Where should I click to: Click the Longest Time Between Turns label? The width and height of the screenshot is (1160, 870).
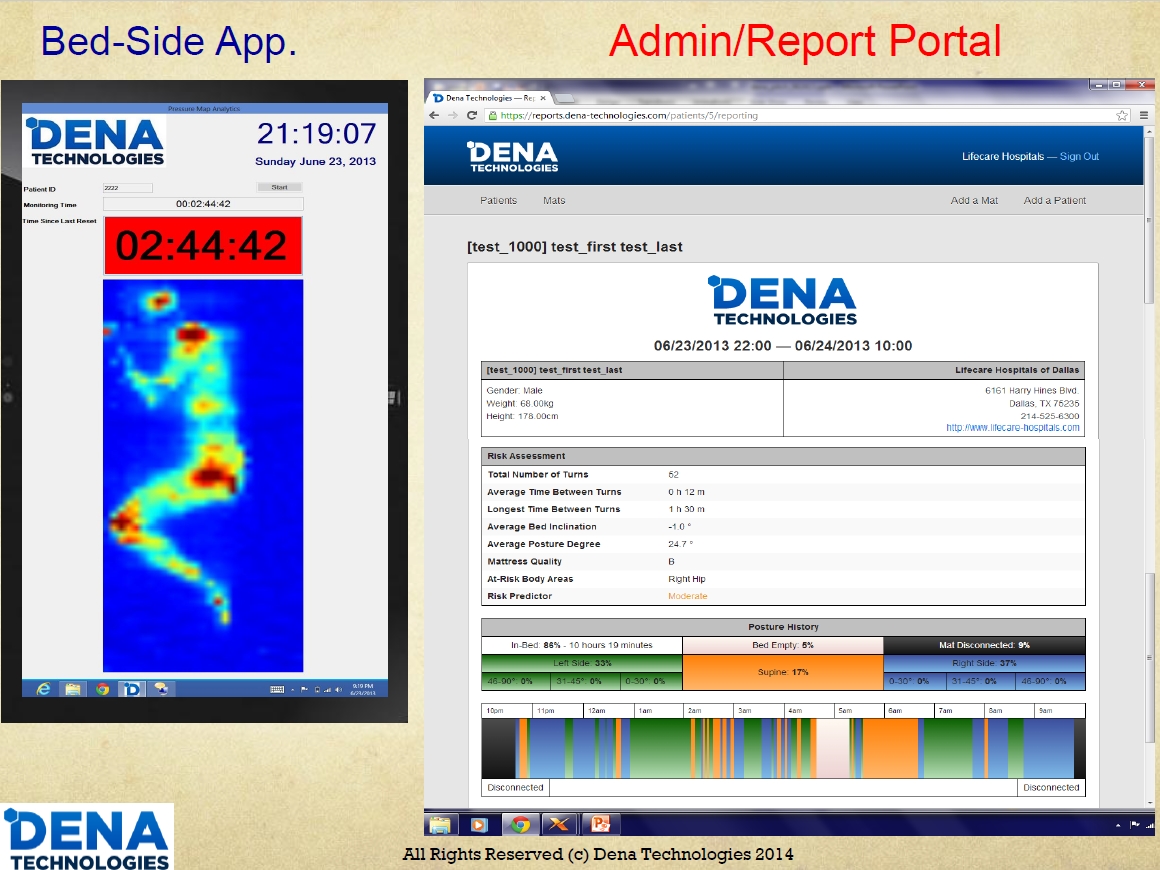(x=553, y=510)
